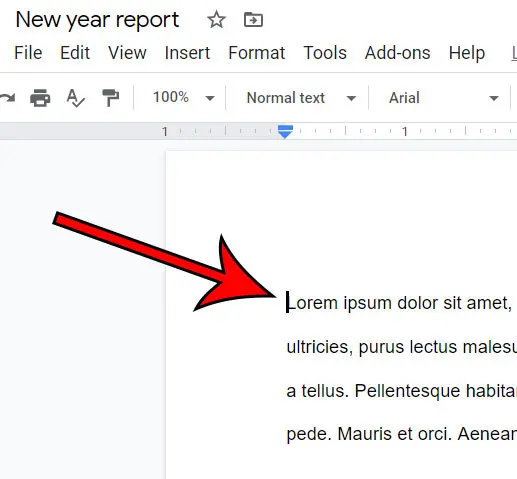This screenshot has width=517, height=479.
Task: Click the New year report title field
Action: (97, 20)
